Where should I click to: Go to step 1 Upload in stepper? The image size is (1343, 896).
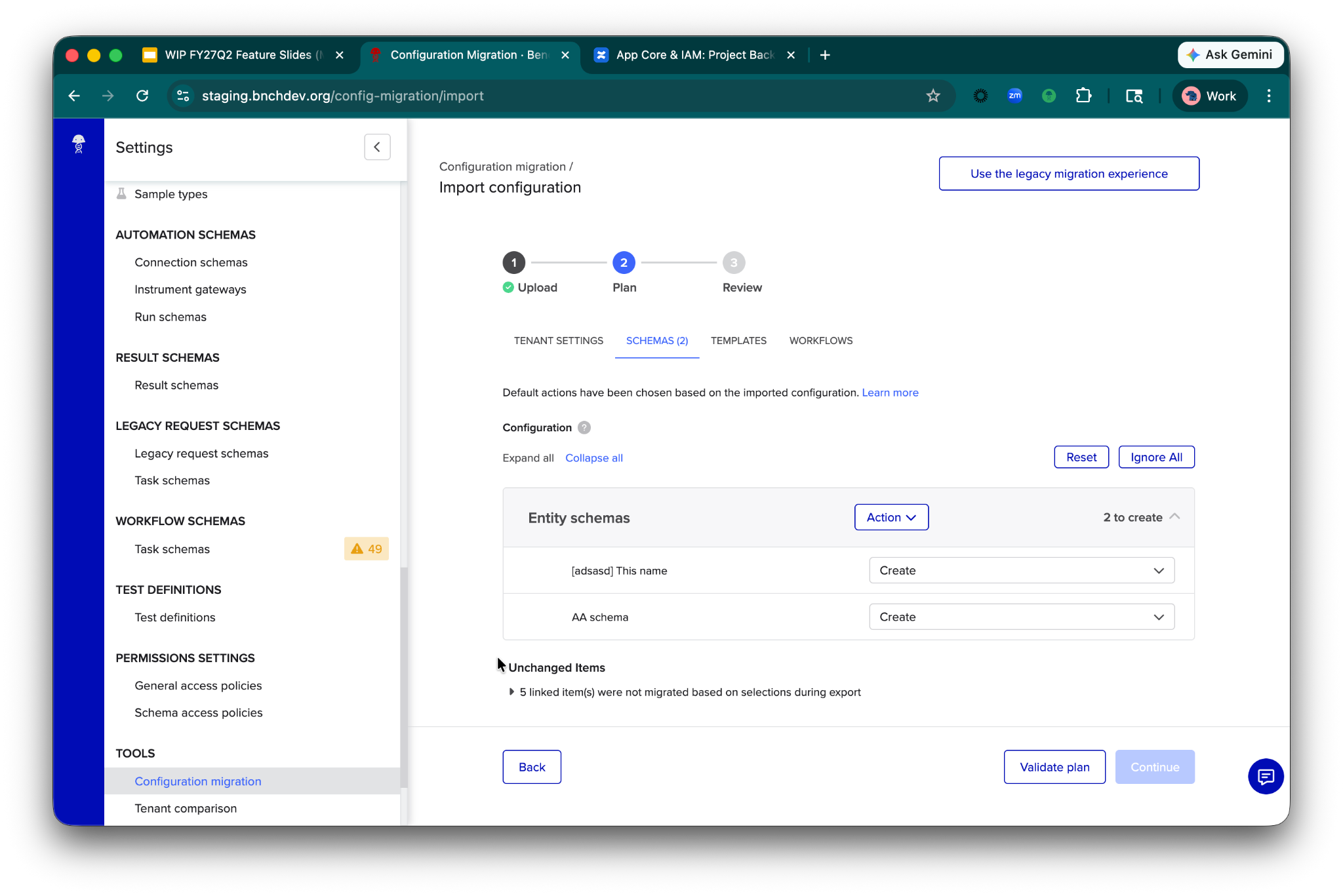pyautogui.click(x=514, y=263)
